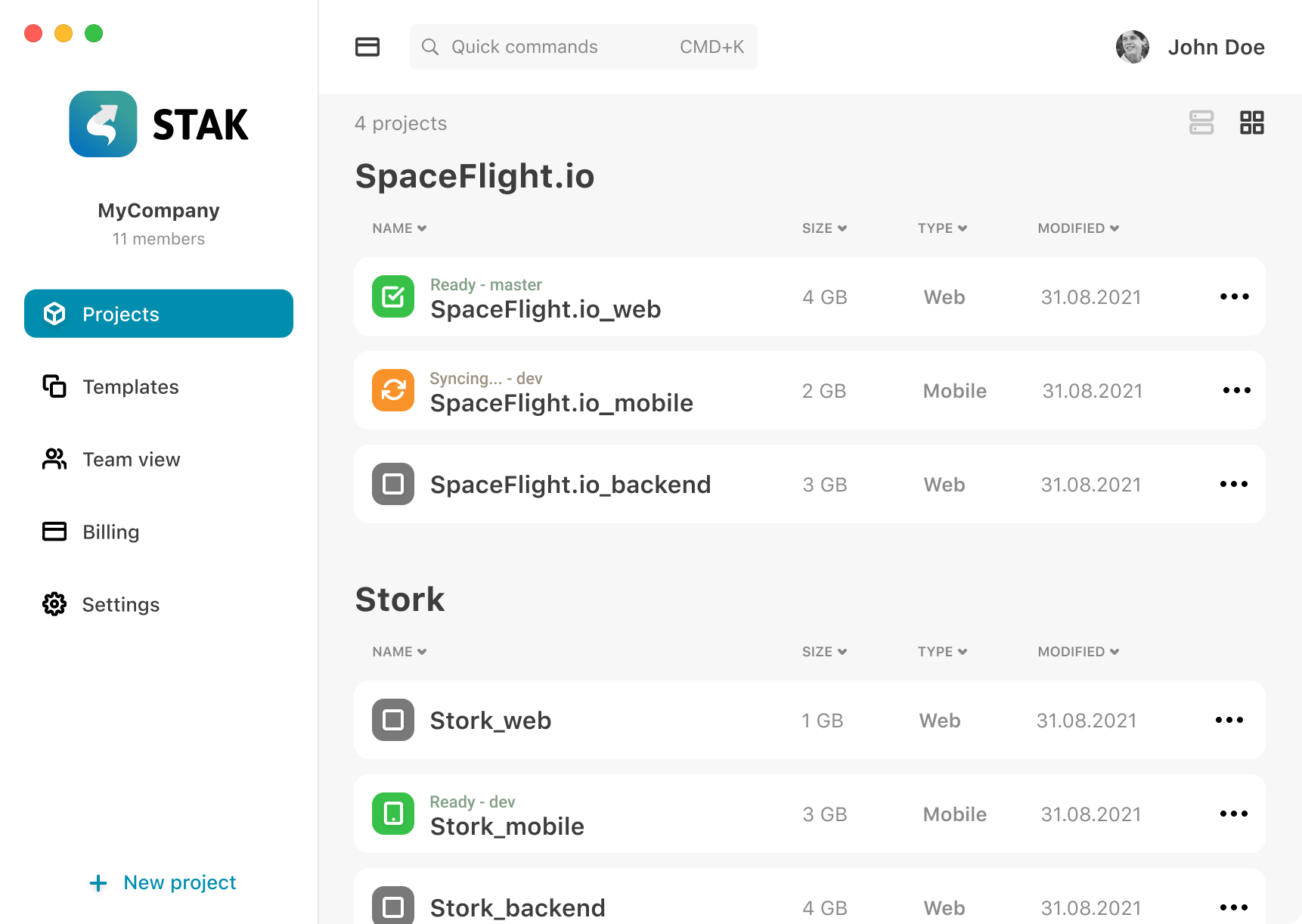The image size is (1302, 924).
Task: Go to Team view in sidebar
Action: [x=130, y=460]
